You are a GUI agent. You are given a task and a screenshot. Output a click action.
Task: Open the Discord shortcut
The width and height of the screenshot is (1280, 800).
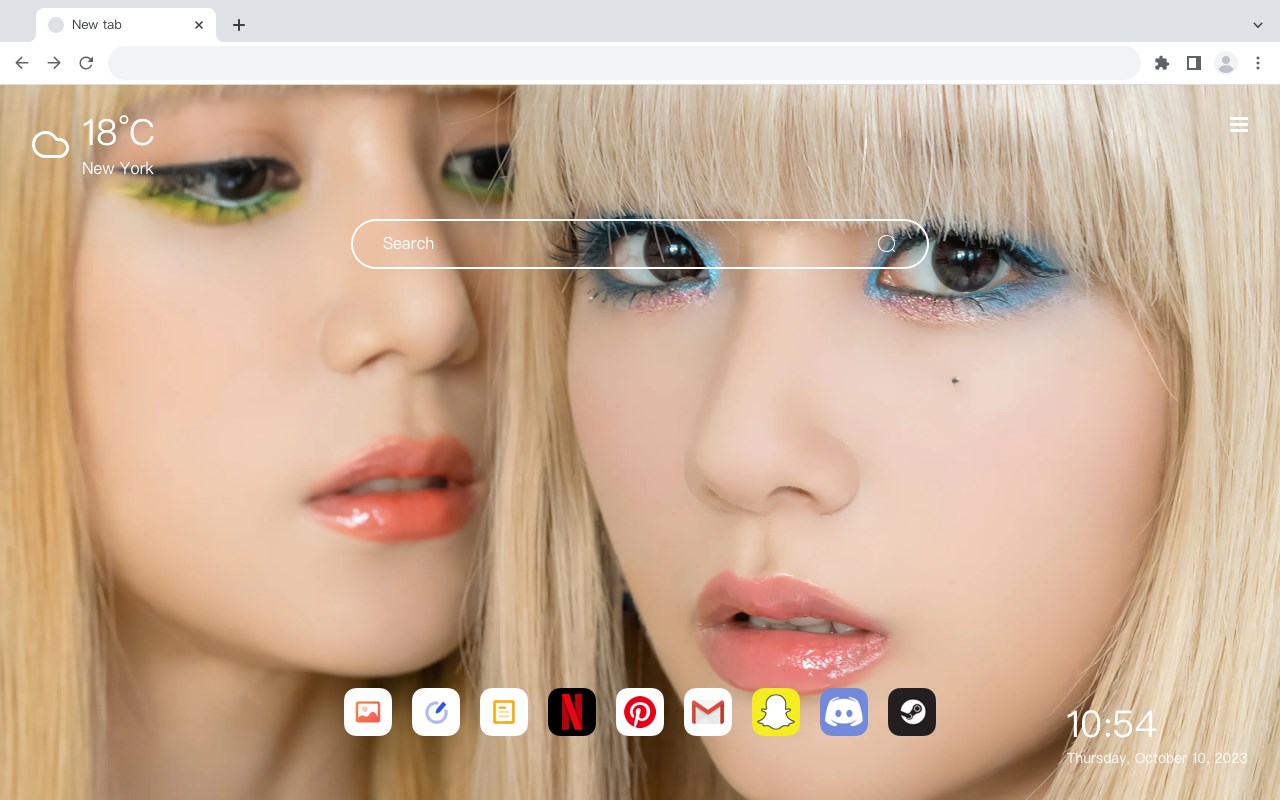(844, 712)
